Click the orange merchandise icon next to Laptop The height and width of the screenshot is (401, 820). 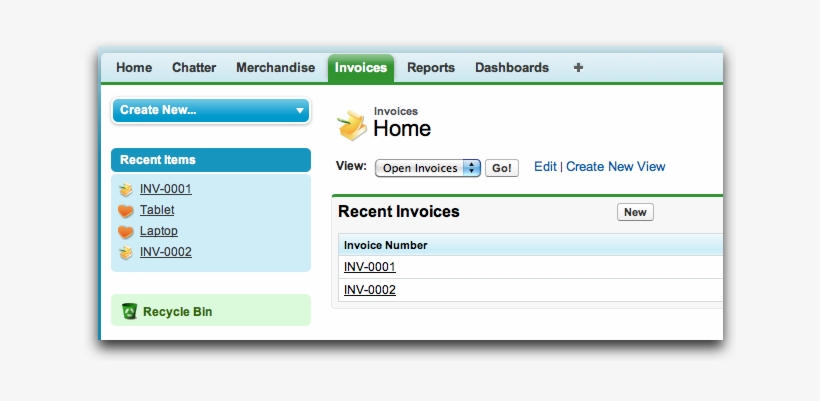pos(126,231)
